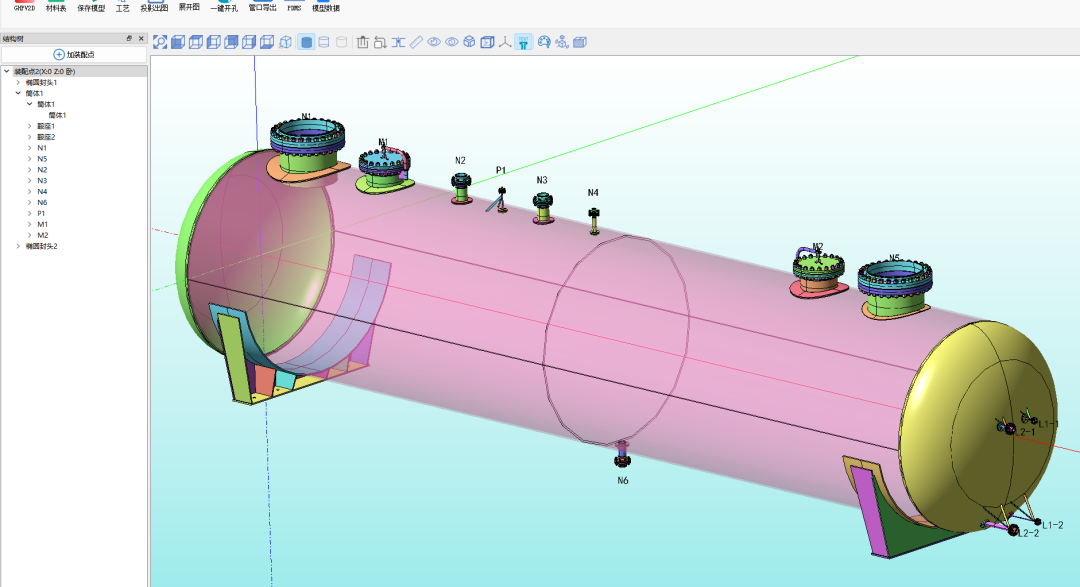1080x587 pixels.
Task: Click the PDMS export command
Action: tap(294, 6)
